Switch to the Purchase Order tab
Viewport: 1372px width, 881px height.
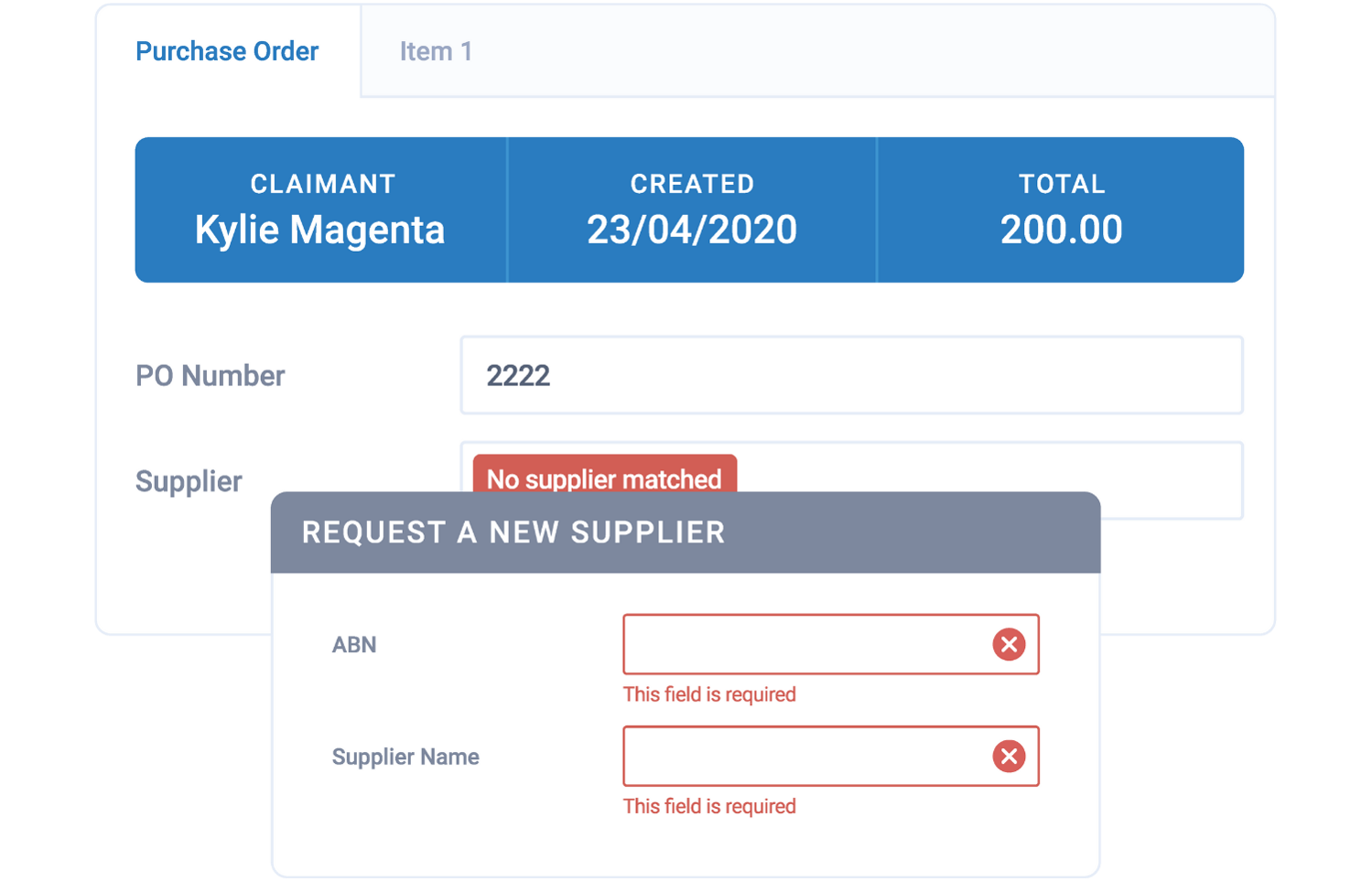click(227, 51)
